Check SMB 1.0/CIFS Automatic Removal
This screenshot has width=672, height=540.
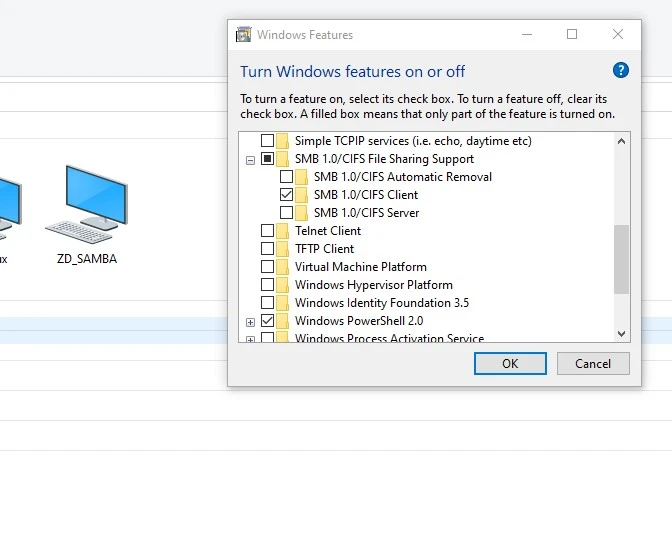[x=286, y=177]
